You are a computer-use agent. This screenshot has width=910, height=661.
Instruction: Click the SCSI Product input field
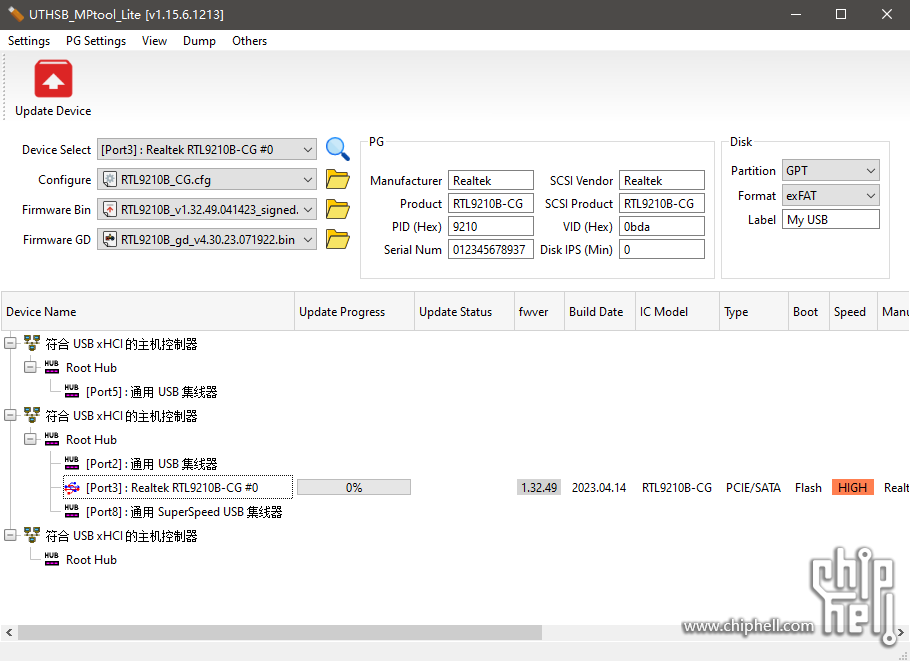click(x=662, y=204)
